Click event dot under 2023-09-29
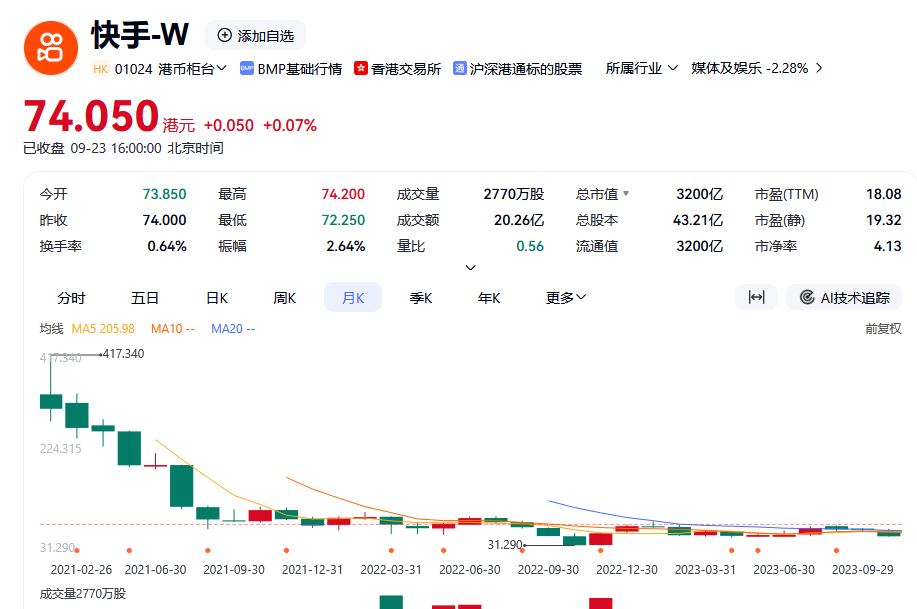 [x=836, y=550]
